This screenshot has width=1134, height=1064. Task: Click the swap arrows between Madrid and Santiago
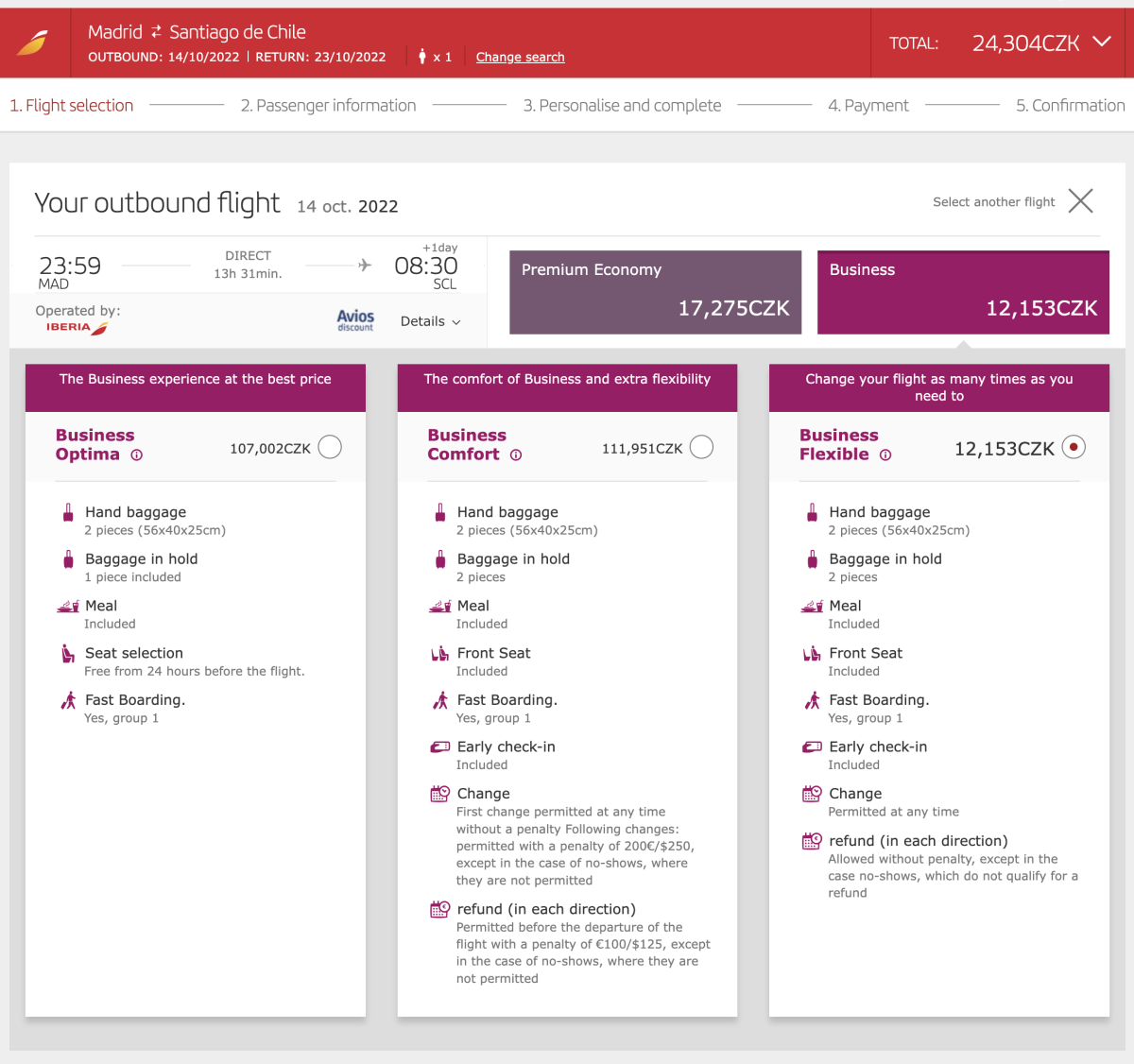156,32
